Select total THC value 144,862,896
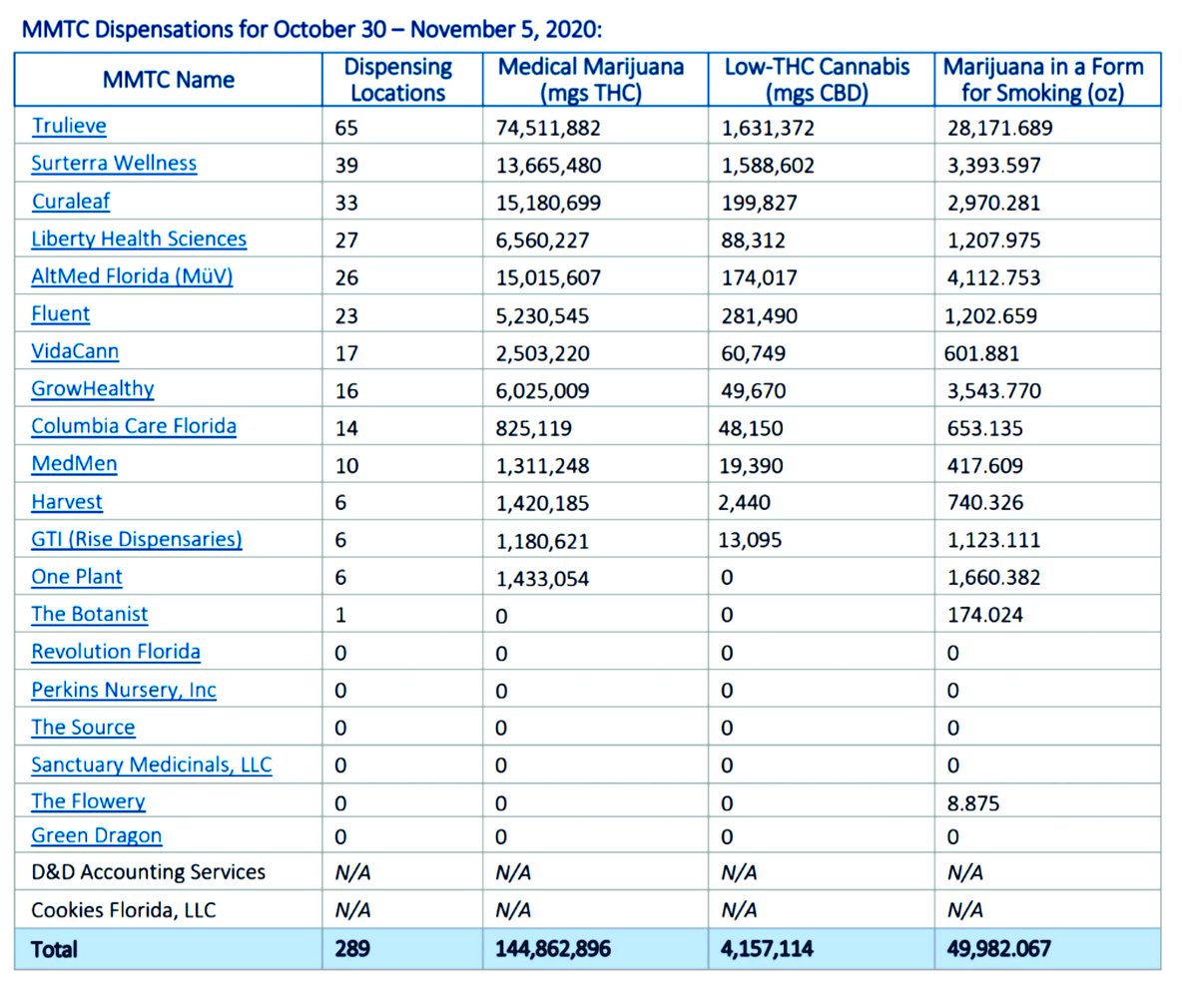This screenshot has height=1008, width=1198. pos(553,949)
